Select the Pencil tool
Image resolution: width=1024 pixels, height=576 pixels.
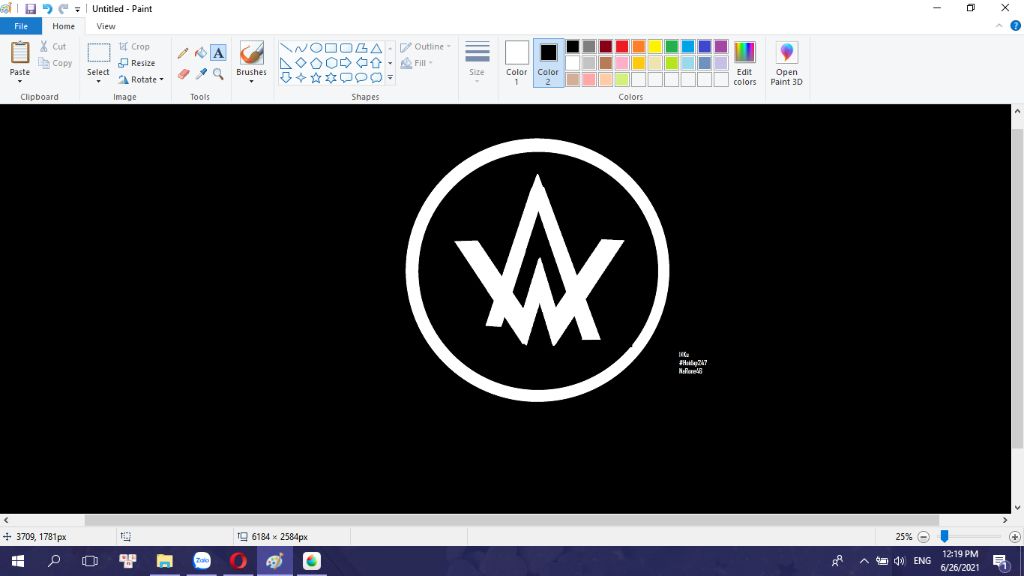point(183,53)
